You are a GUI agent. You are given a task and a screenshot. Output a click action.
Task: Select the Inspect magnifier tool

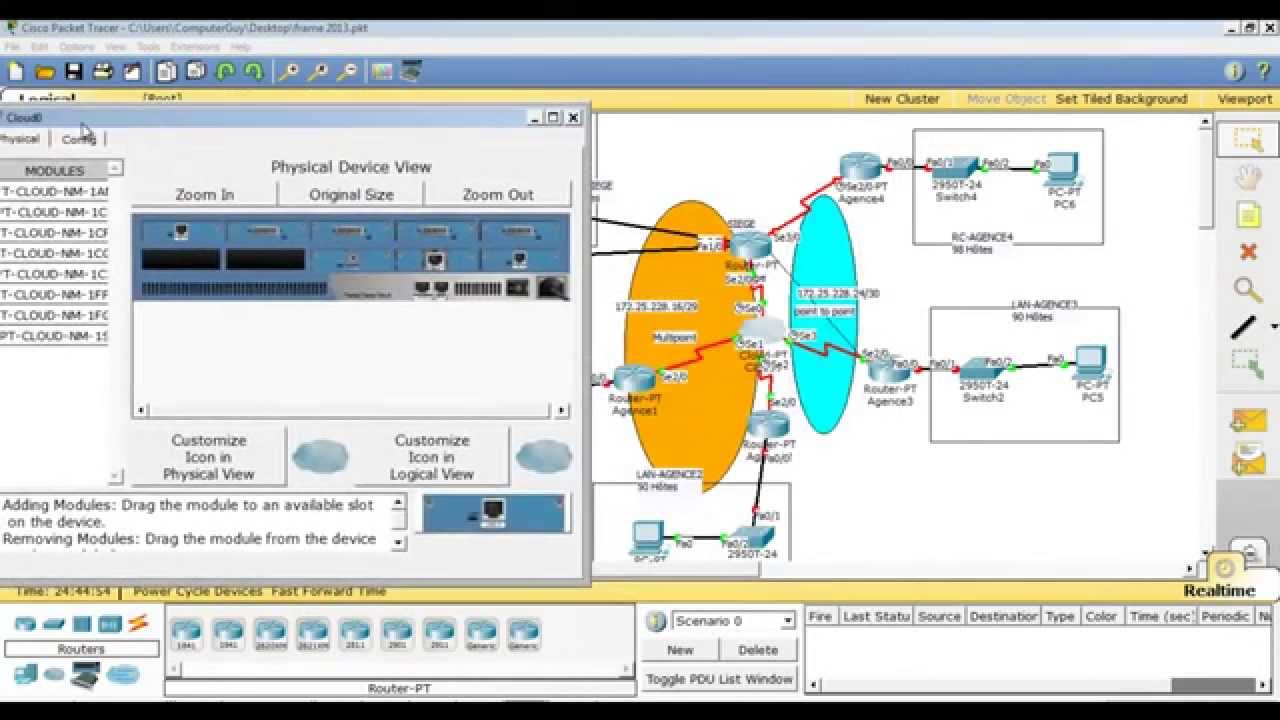[1247, 290]
